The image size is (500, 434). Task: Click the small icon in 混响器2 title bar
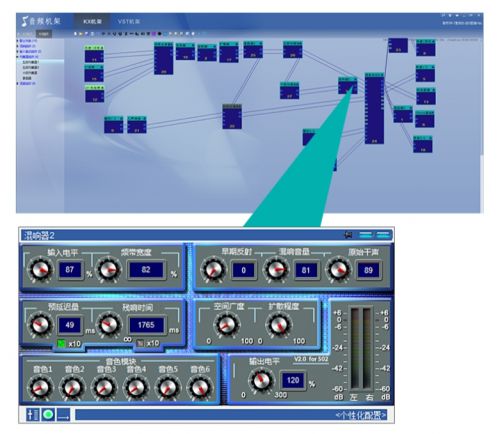pos(348,235)
